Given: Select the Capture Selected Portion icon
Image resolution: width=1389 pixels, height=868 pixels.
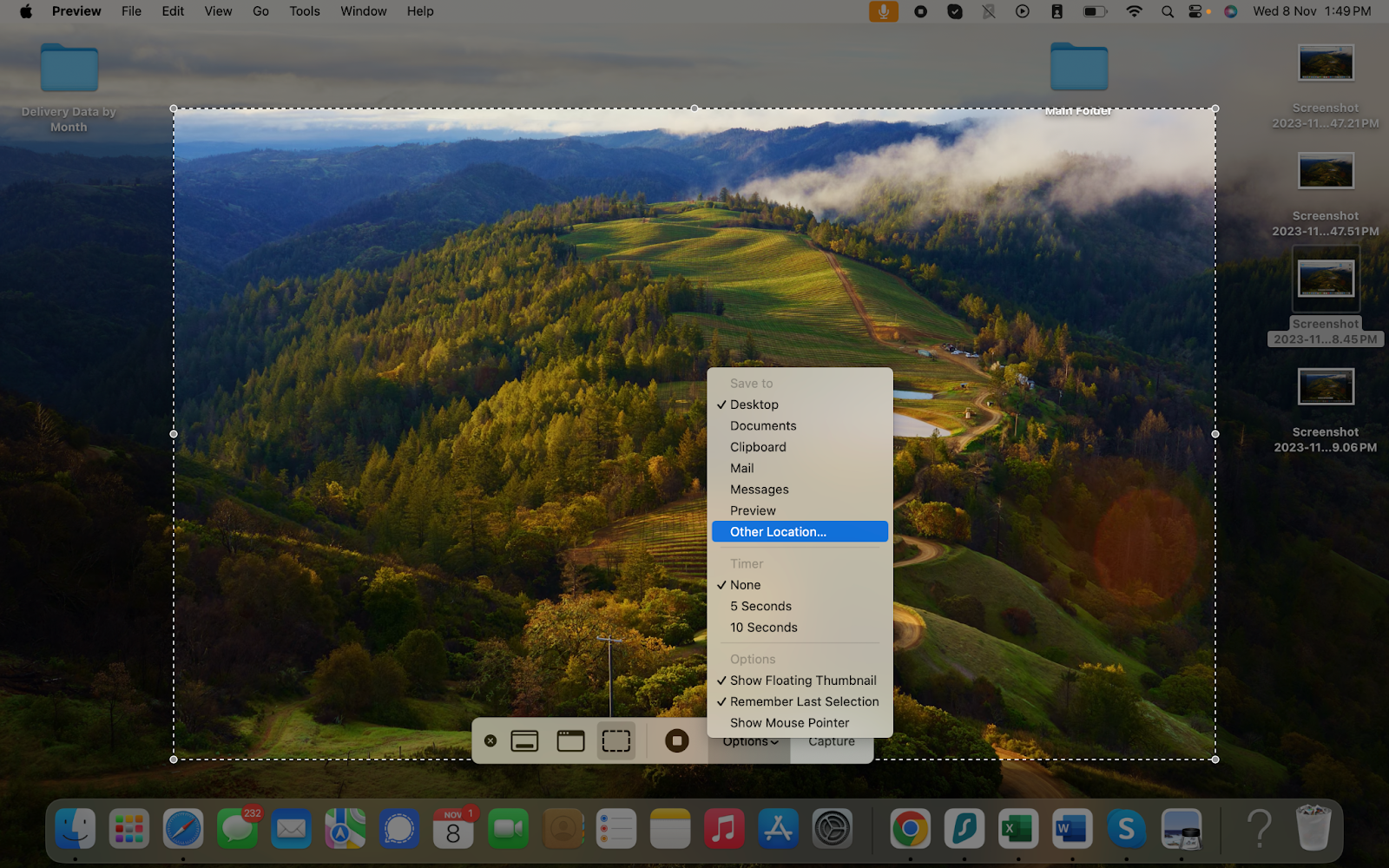Looking at the screenshot, I should [616, 741].
